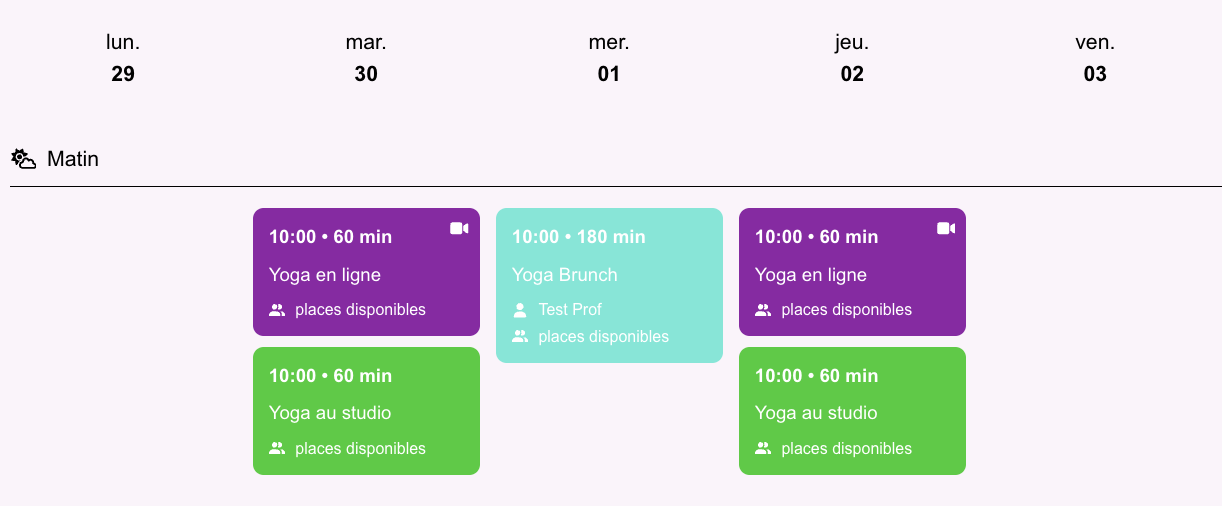This screenshot has width=1222, height=506.
Task: Select Tuesday 30 day header
Action: [x=366, y=58]
